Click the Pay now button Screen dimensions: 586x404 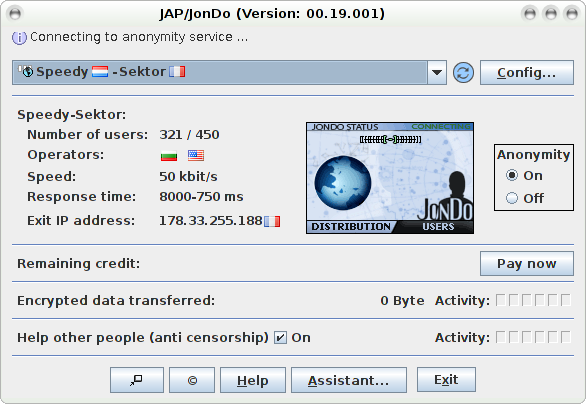527,263
